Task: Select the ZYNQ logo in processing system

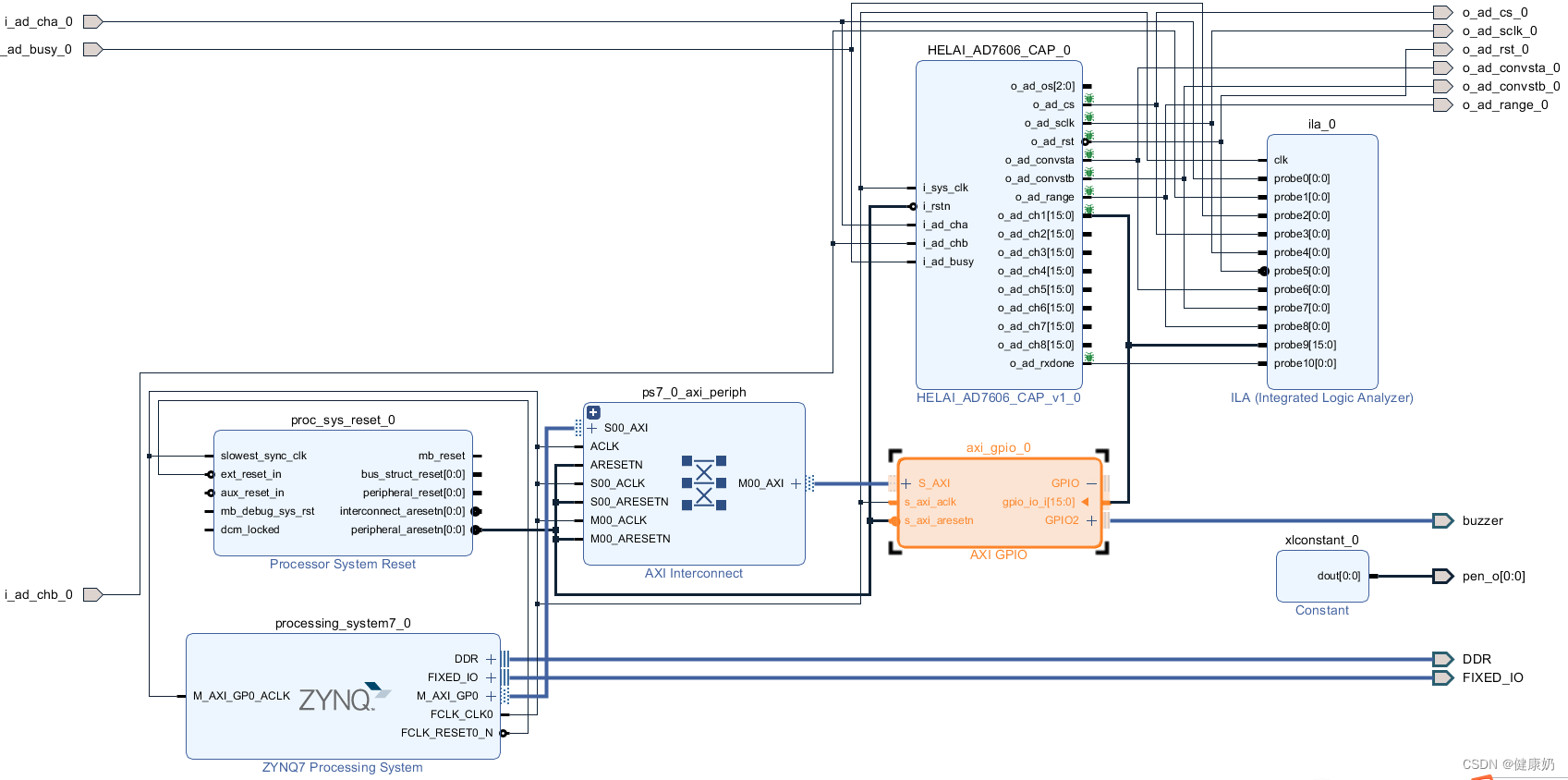Action: click(344, 698)
